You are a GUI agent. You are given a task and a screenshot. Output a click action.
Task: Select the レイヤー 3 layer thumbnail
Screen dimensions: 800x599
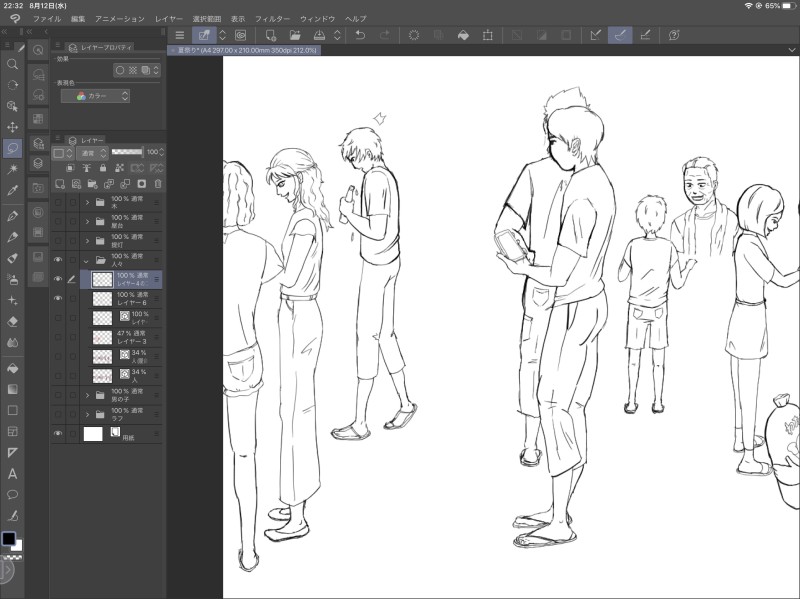point(102,338)
